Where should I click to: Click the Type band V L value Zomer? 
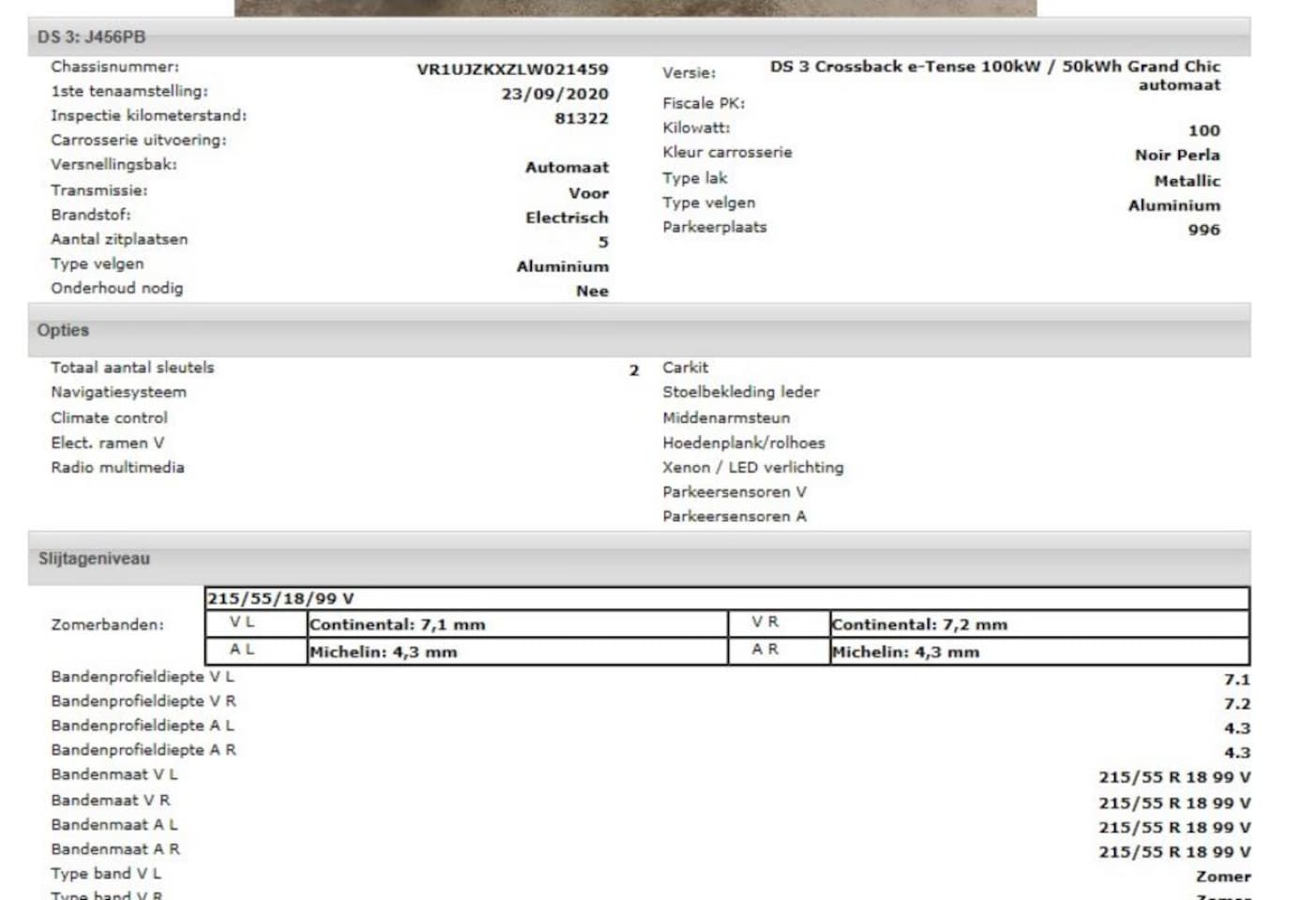pyautogui.click(x=1223, y=877)
